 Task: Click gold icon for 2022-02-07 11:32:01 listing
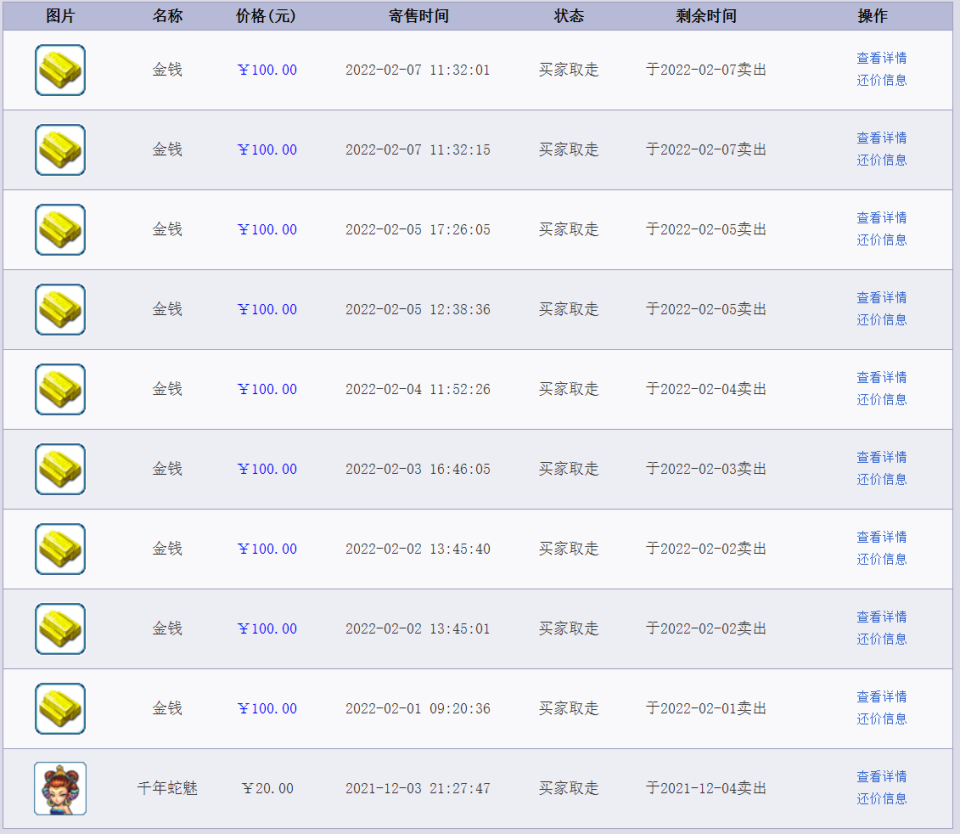[x=60, y=70]
